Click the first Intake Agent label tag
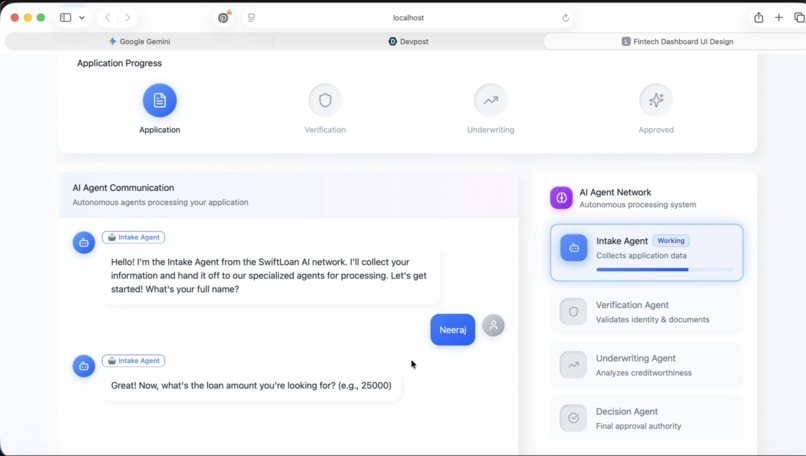The width and height of the screenshot is (806, 456). [134, 237]
